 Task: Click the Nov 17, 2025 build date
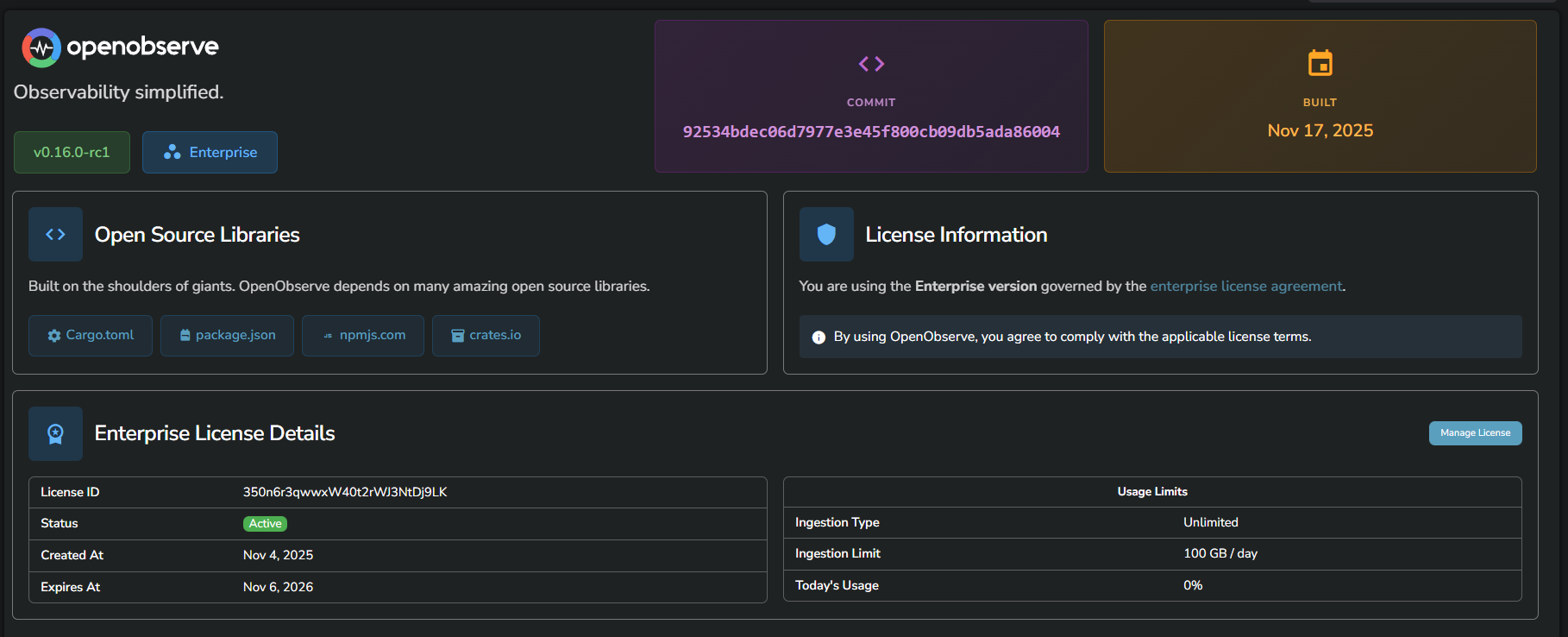(1320, 131)
